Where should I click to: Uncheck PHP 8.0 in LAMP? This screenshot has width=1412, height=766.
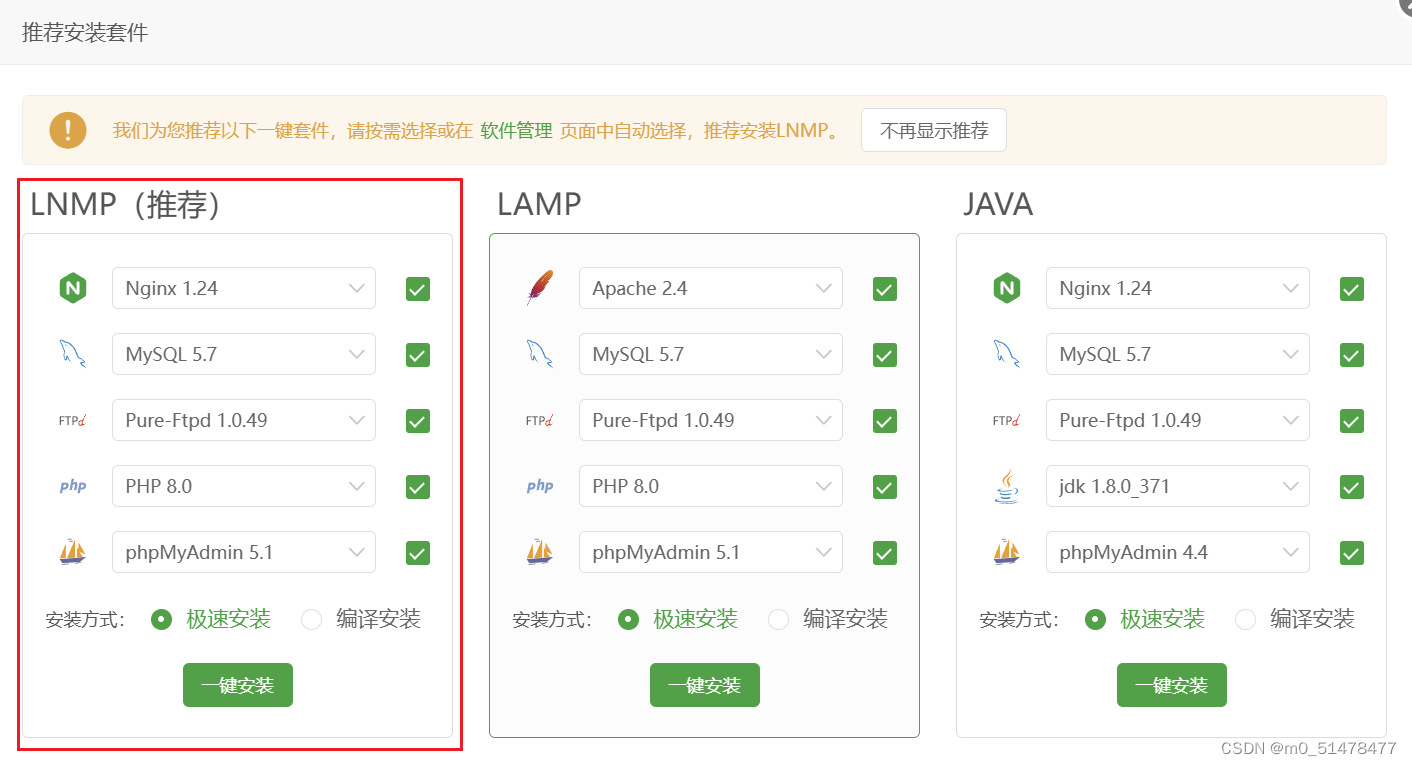[885, 487]
